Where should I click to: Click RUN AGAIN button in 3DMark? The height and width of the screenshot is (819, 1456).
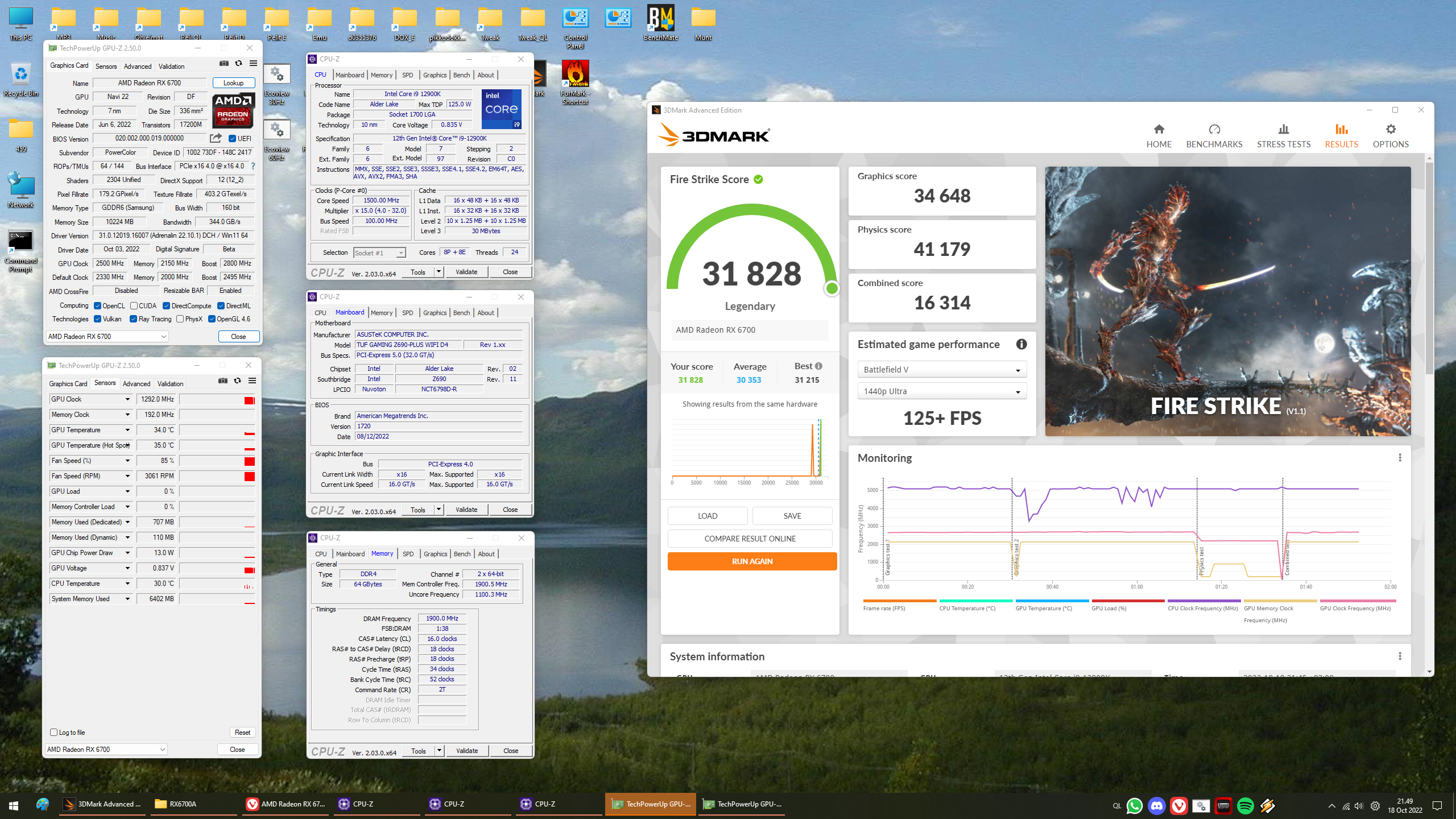click(x=752, y=561)
